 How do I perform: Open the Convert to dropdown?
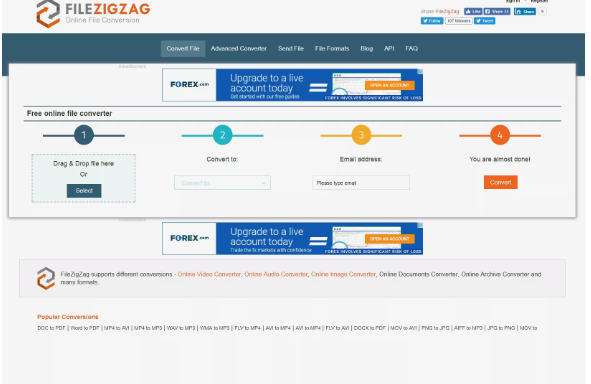(x=222, y=183)
